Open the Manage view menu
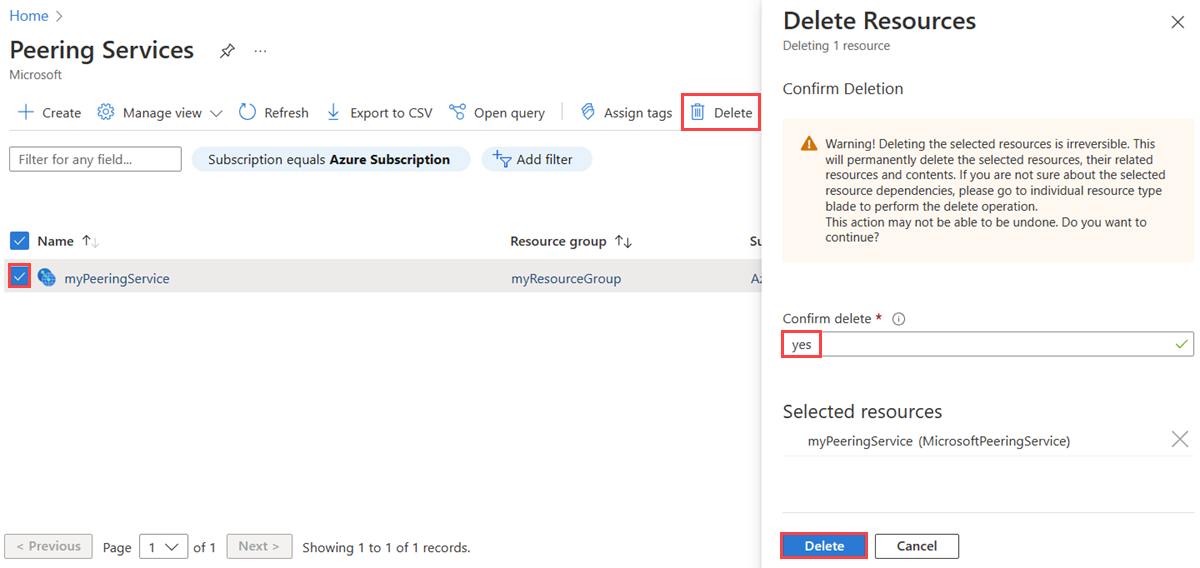 (160, 113)
